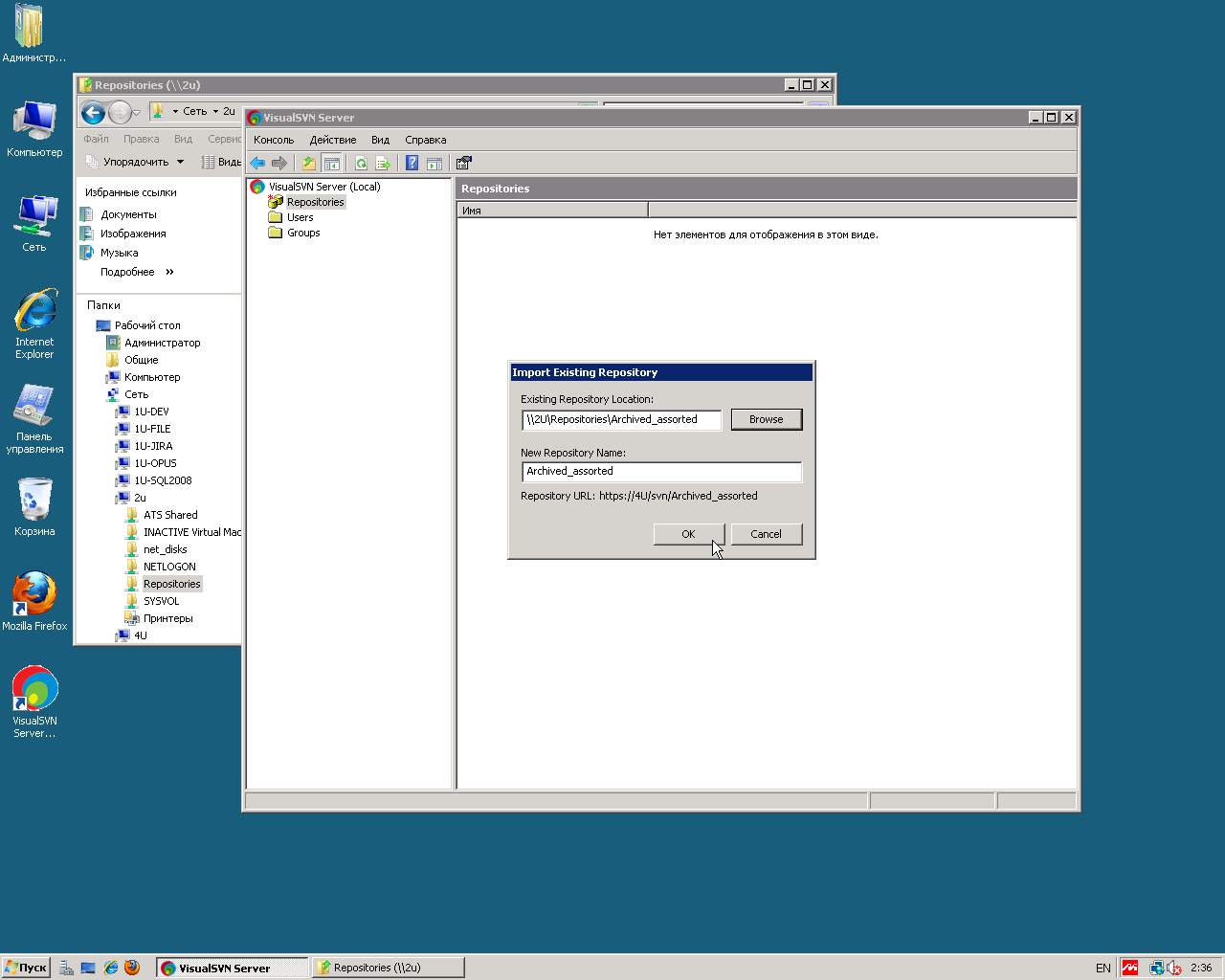The width and height of the screenshot is (1225, 980).
Task: Select Принтеры in folder tree
Action: (x=167, y=618)
